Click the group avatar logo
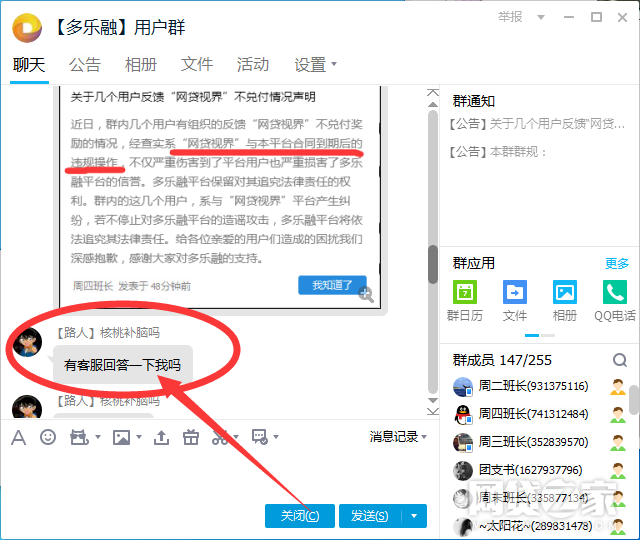This screenshot has width=640, height=540. coord(27,28)
